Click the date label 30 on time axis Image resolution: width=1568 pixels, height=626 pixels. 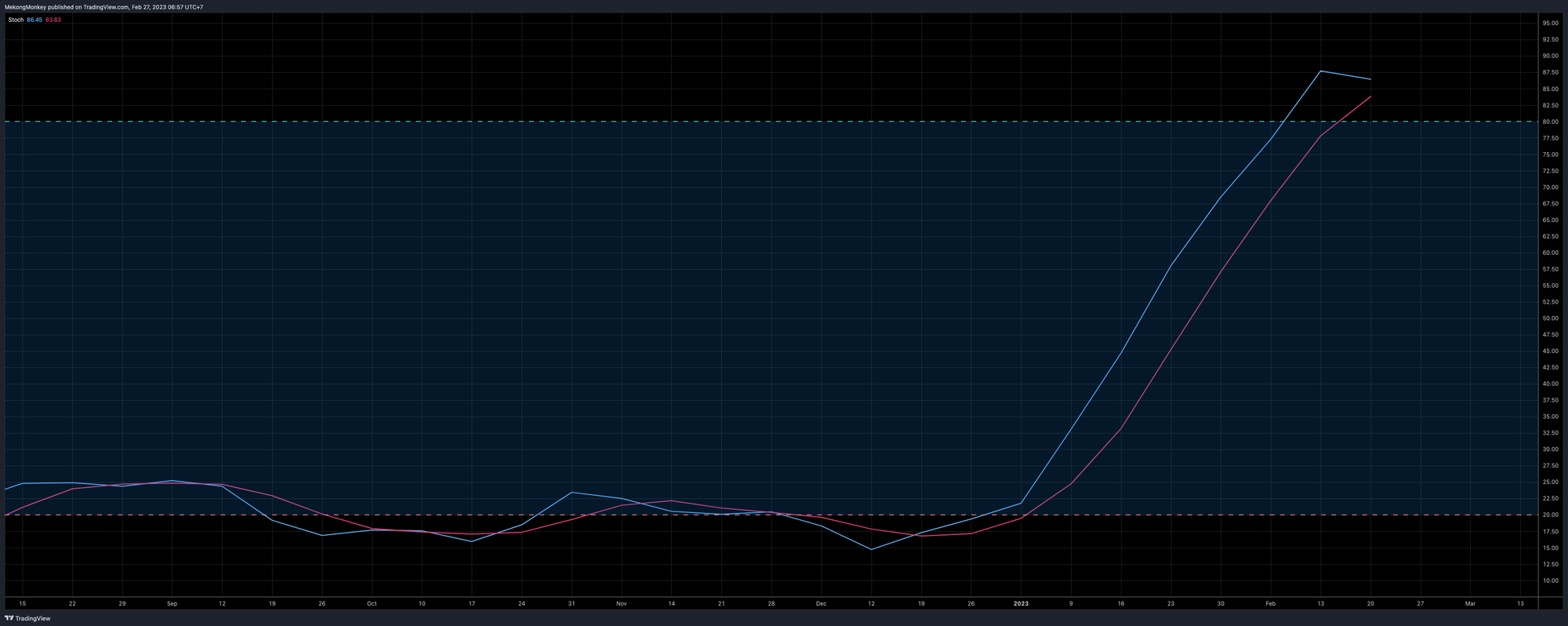pos(1221,604)
